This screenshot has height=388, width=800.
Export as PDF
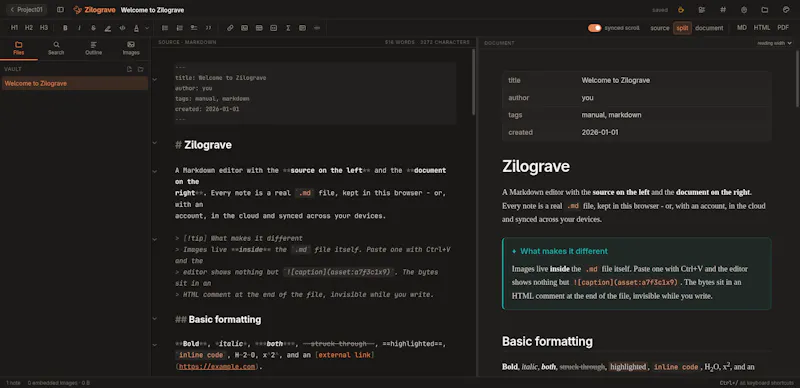[x=783, y=28]
